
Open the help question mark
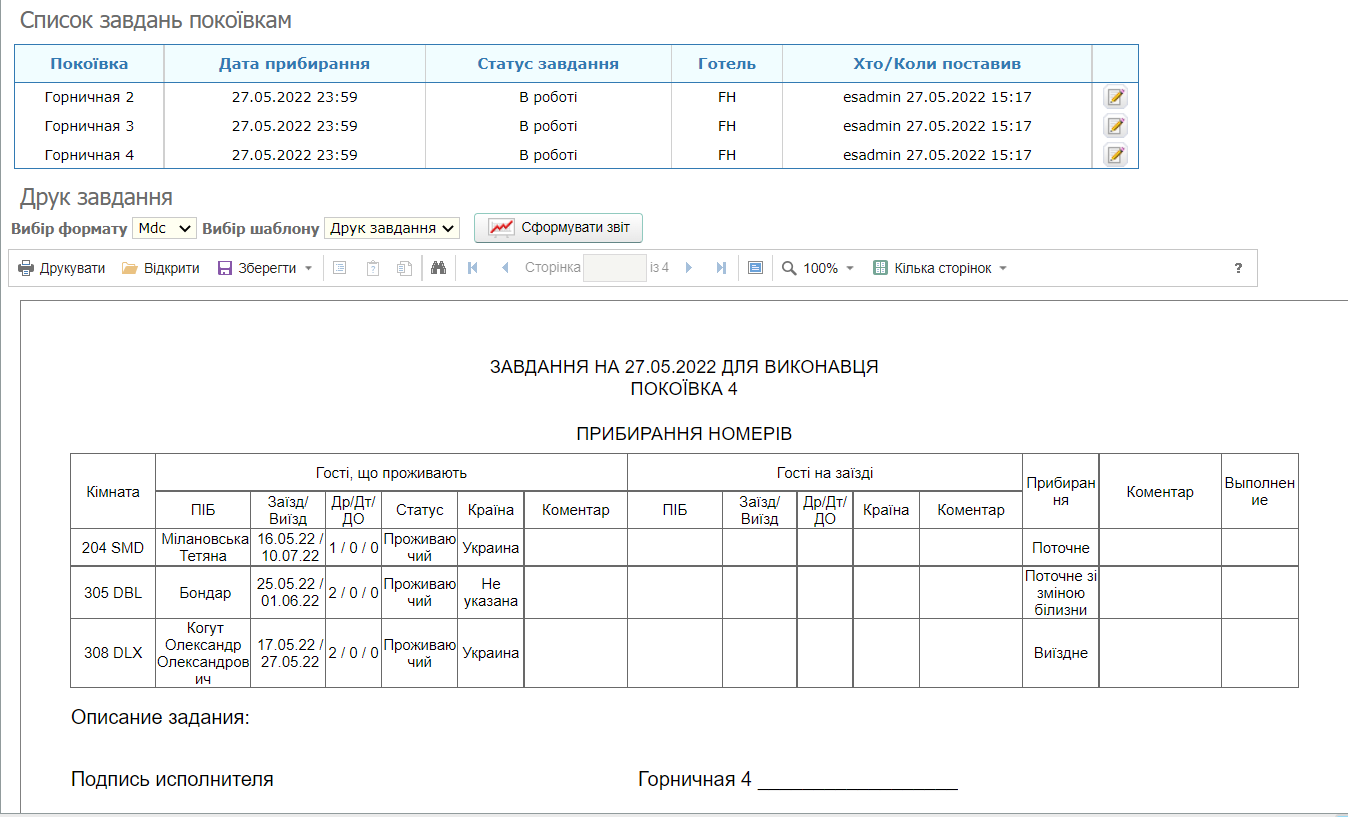pos(1238,268)
